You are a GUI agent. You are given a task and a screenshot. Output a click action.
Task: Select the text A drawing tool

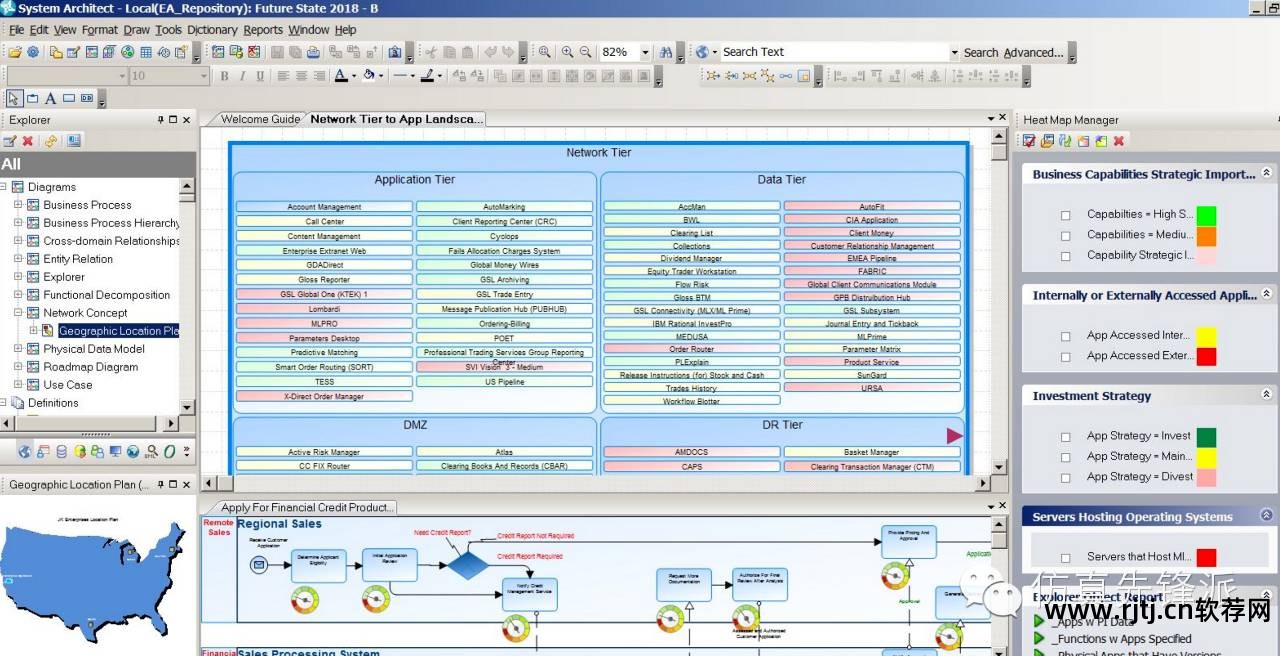coord(50,98)
